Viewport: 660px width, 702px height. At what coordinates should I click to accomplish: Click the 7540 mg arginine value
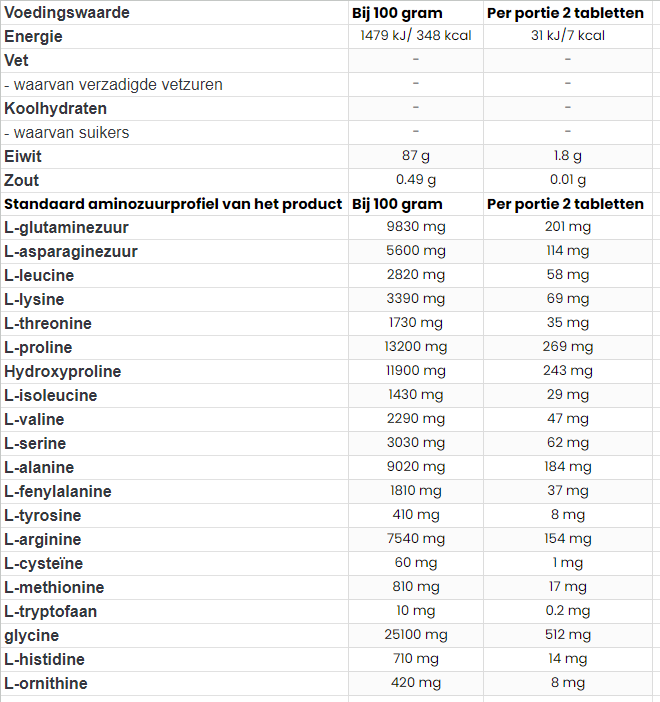pos(415,539)
